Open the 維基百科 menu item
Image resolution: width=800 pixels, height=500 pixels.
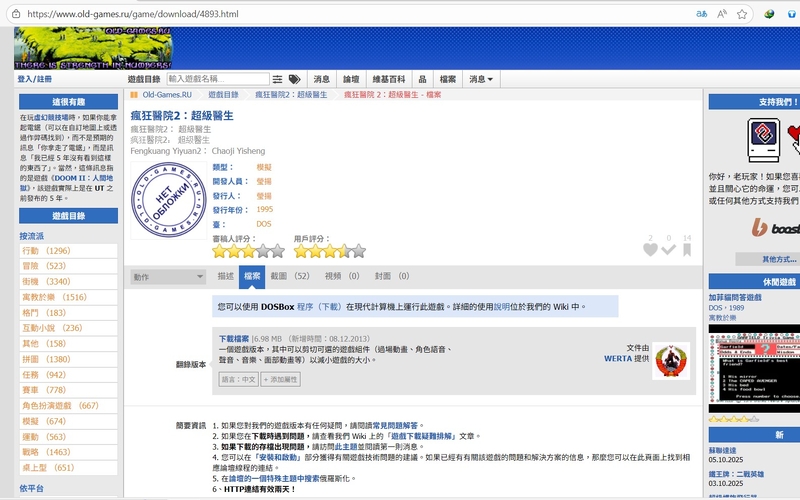click(x=389, y=79)
